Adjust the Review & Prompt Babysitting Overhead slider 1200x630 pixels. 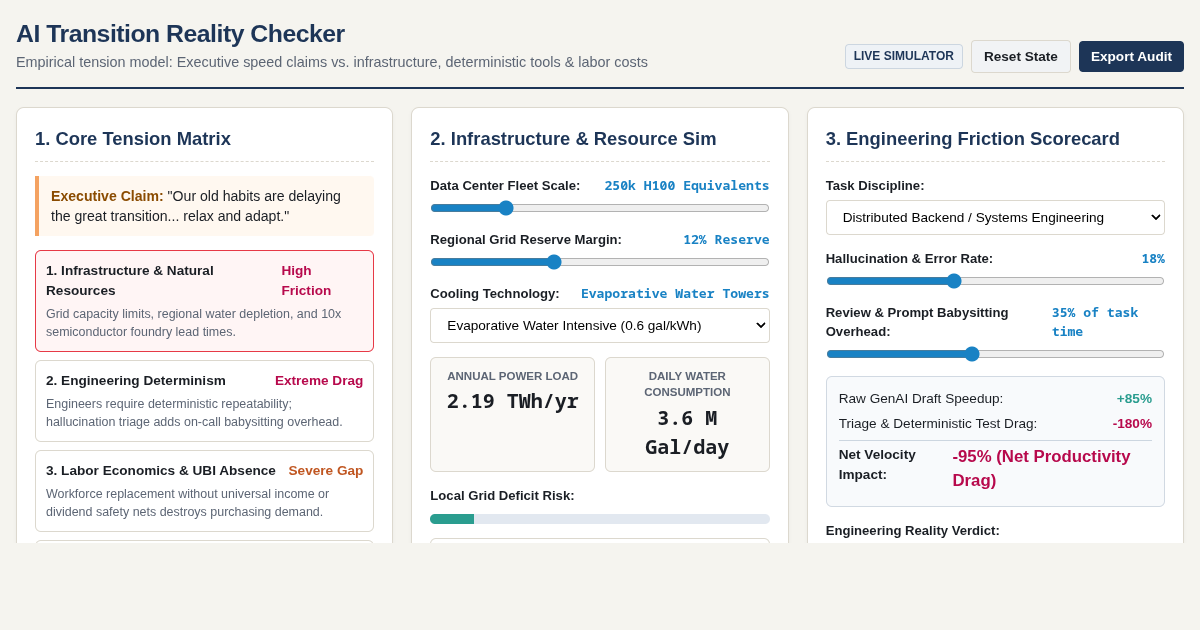[995, 354]
